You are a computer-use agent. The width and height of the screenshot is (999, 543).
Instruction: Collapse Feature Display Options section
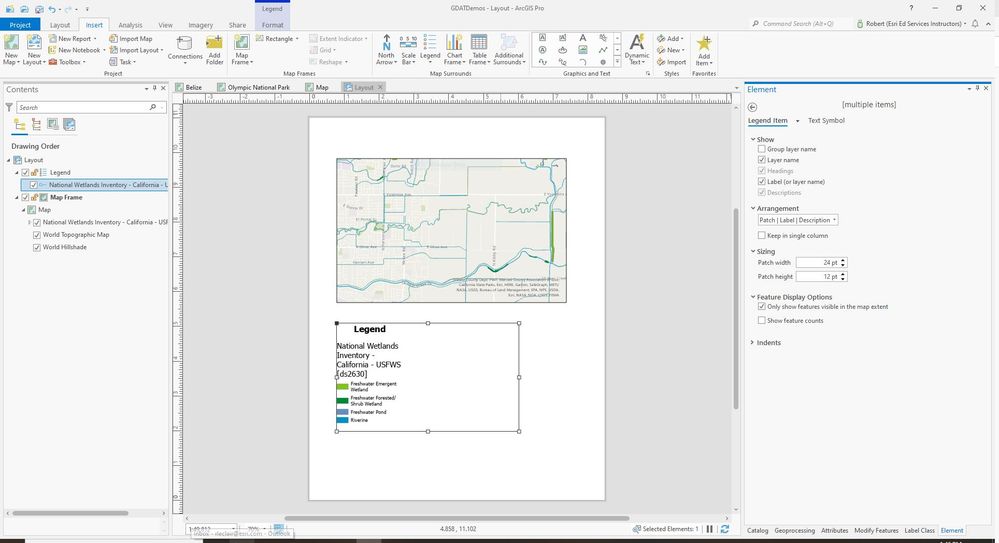coord(752,297)
